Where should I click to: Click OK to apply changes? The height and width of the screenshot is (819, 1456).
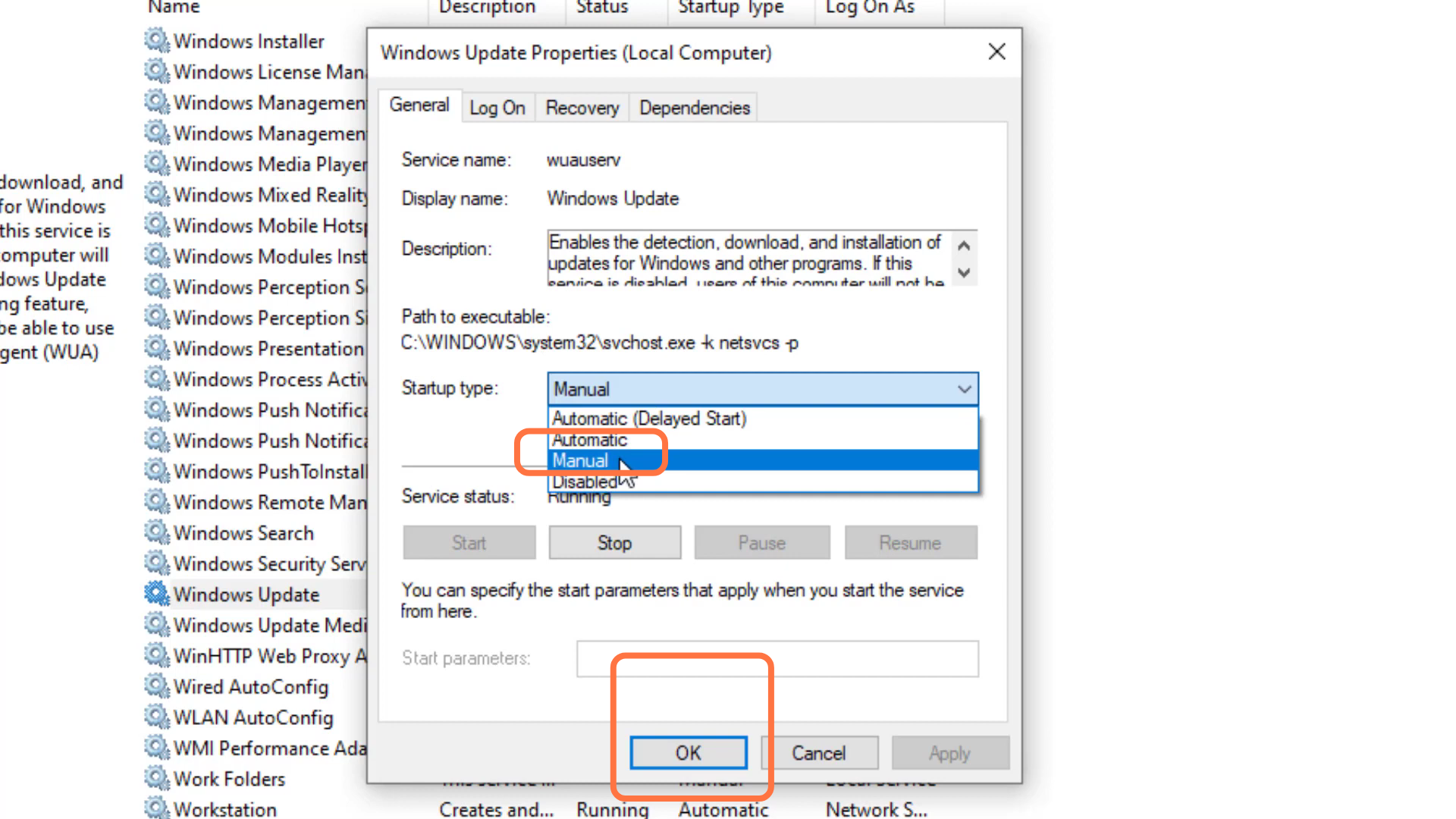688,753
